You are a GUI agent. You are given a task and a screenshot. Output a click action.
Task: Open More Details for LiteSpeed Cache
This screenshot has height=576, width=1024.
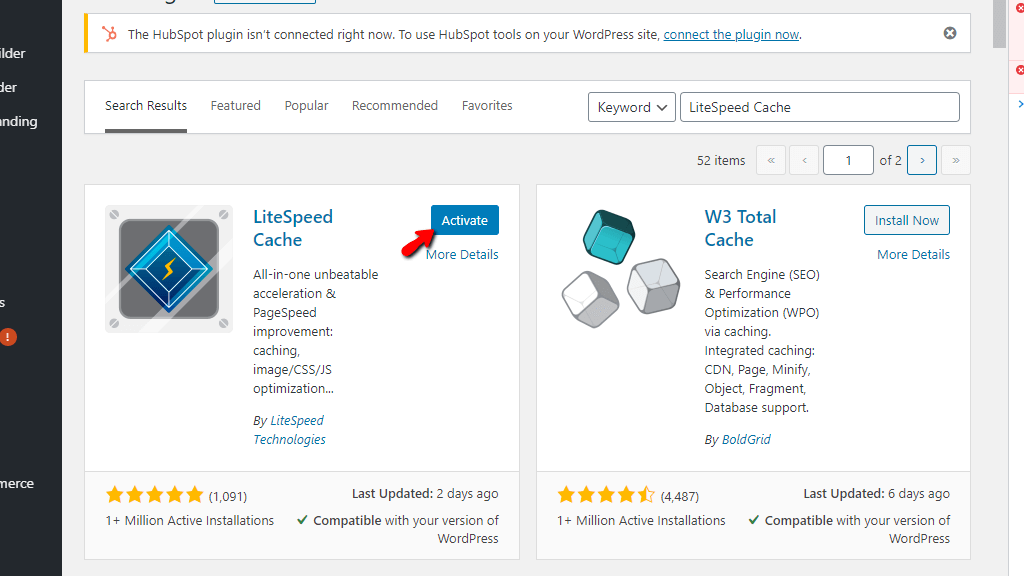462,255
